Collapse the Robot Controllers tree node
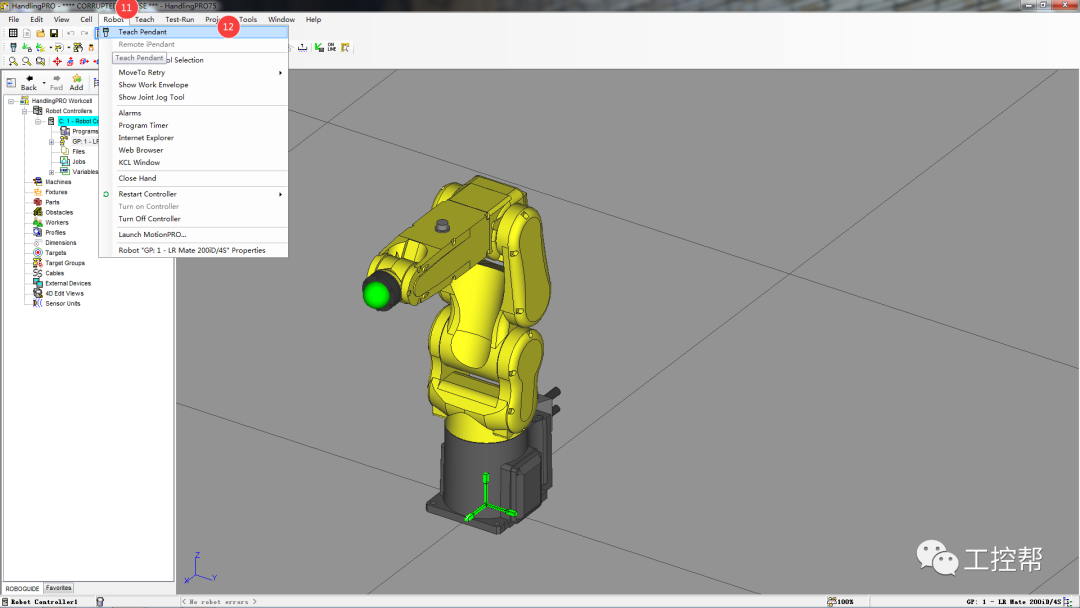Image resolution: width=1080 pixels, height=608 pixels. pos(24,111)
